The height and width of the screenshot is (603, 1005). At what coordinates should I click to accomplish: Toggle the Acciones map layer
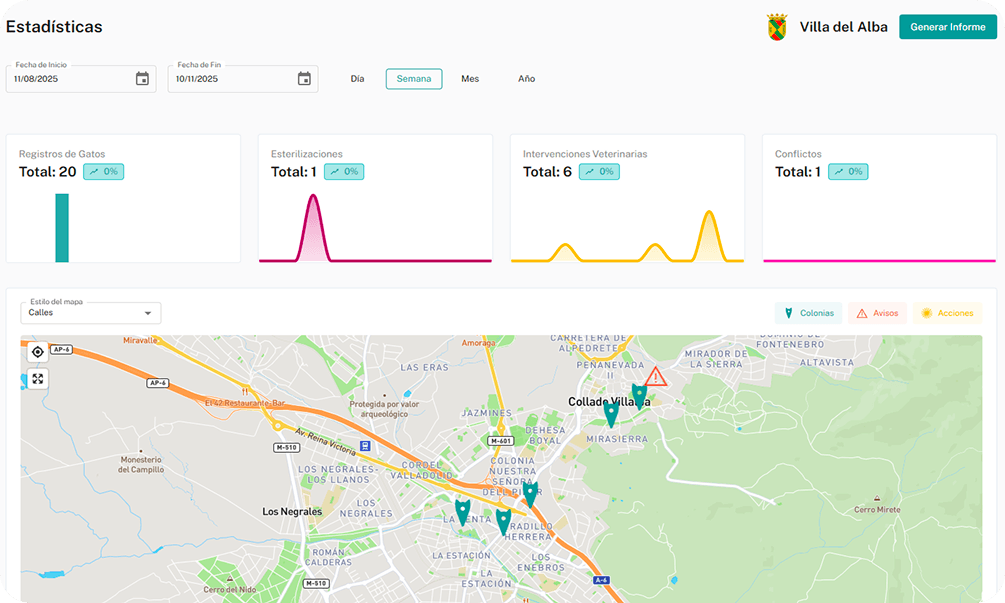click(x=947, y=313)
